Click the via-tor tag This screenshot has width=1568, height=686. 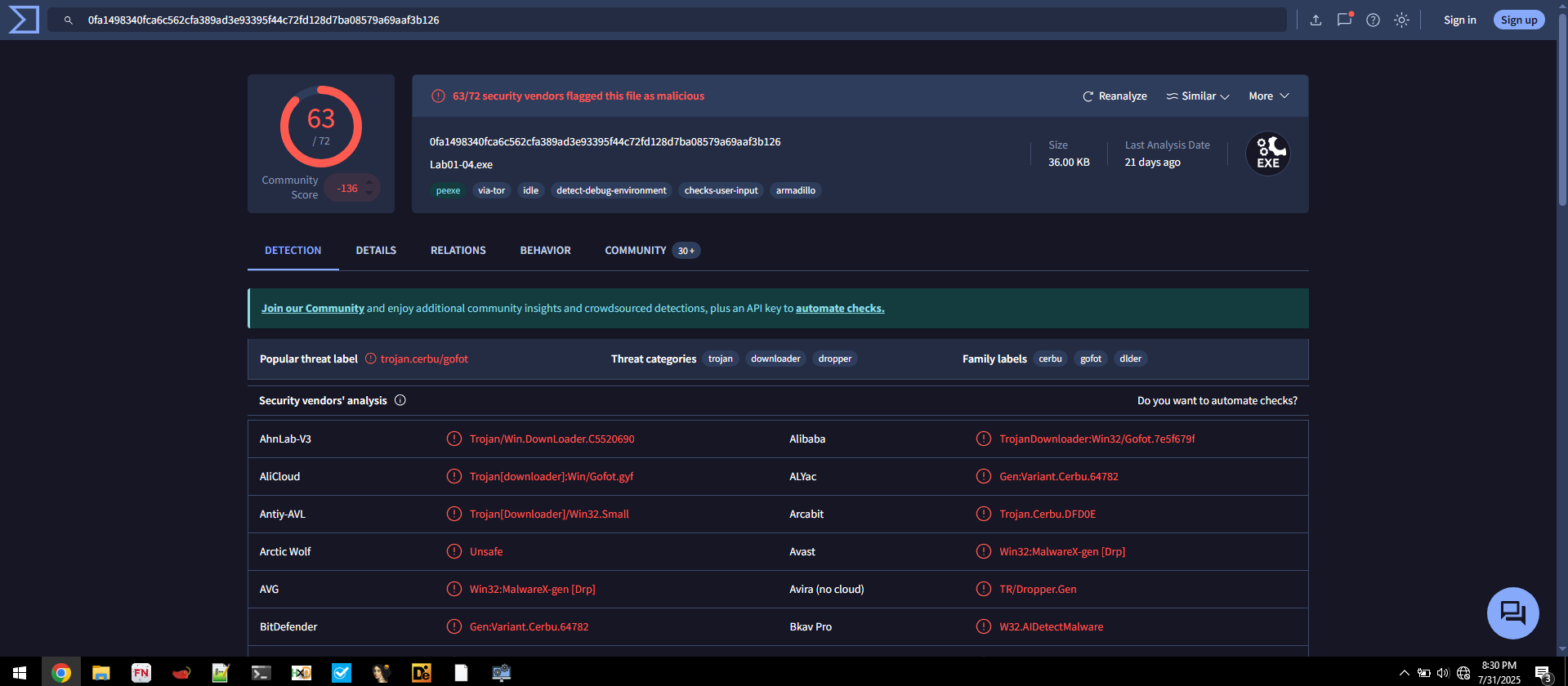pos(492,190)
